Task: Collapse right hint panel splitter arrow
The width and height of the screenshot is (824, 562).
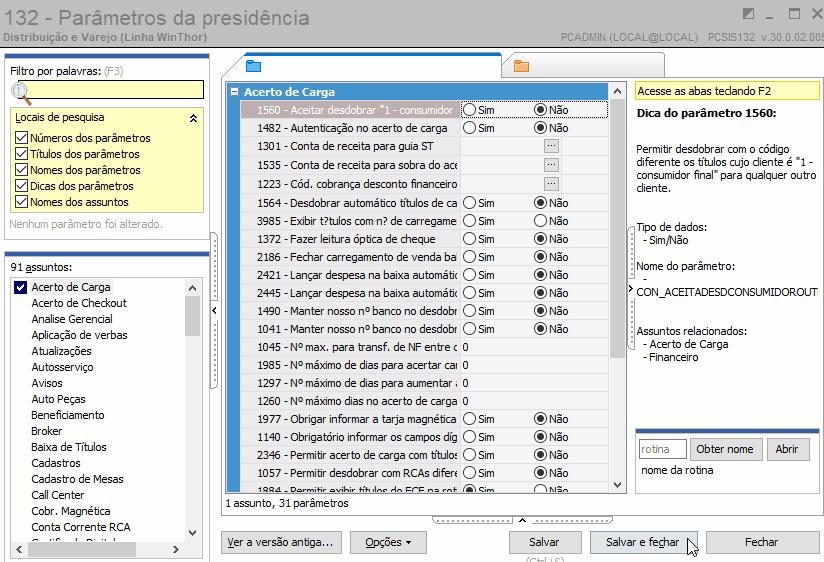Action: pos(631,289)
